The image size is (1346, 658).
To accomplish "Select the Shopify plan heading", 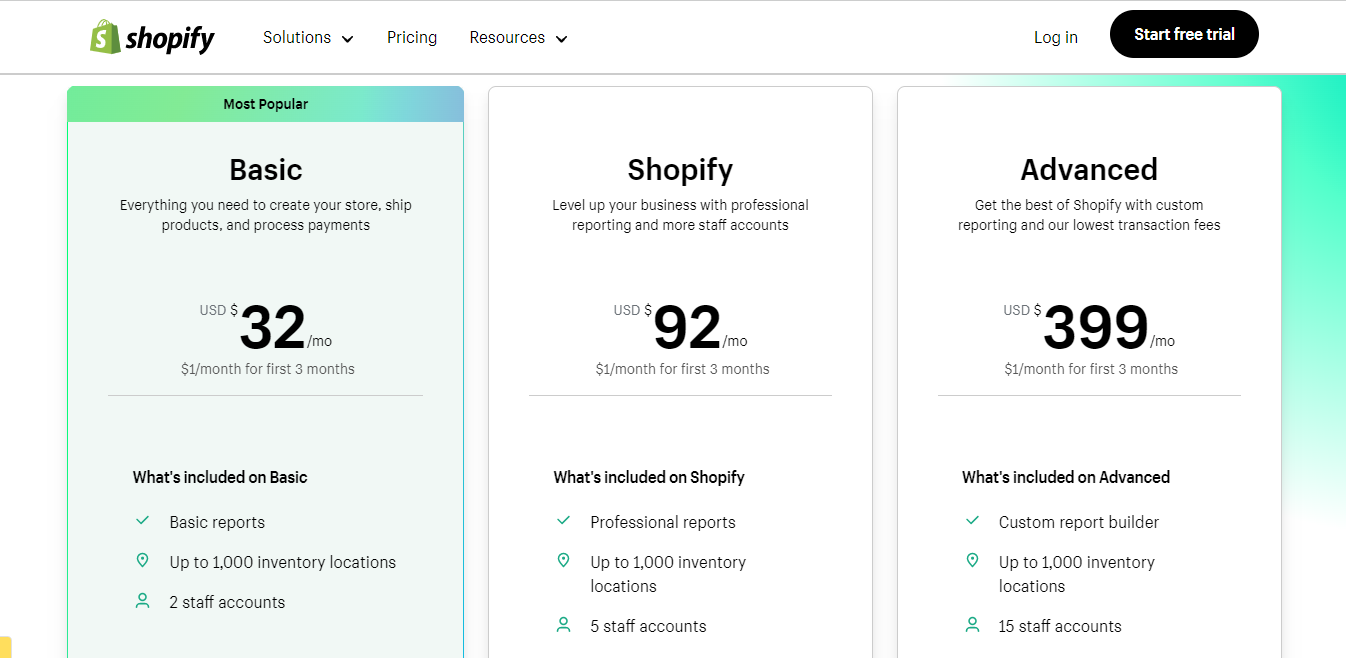I will tap(680, 171).
